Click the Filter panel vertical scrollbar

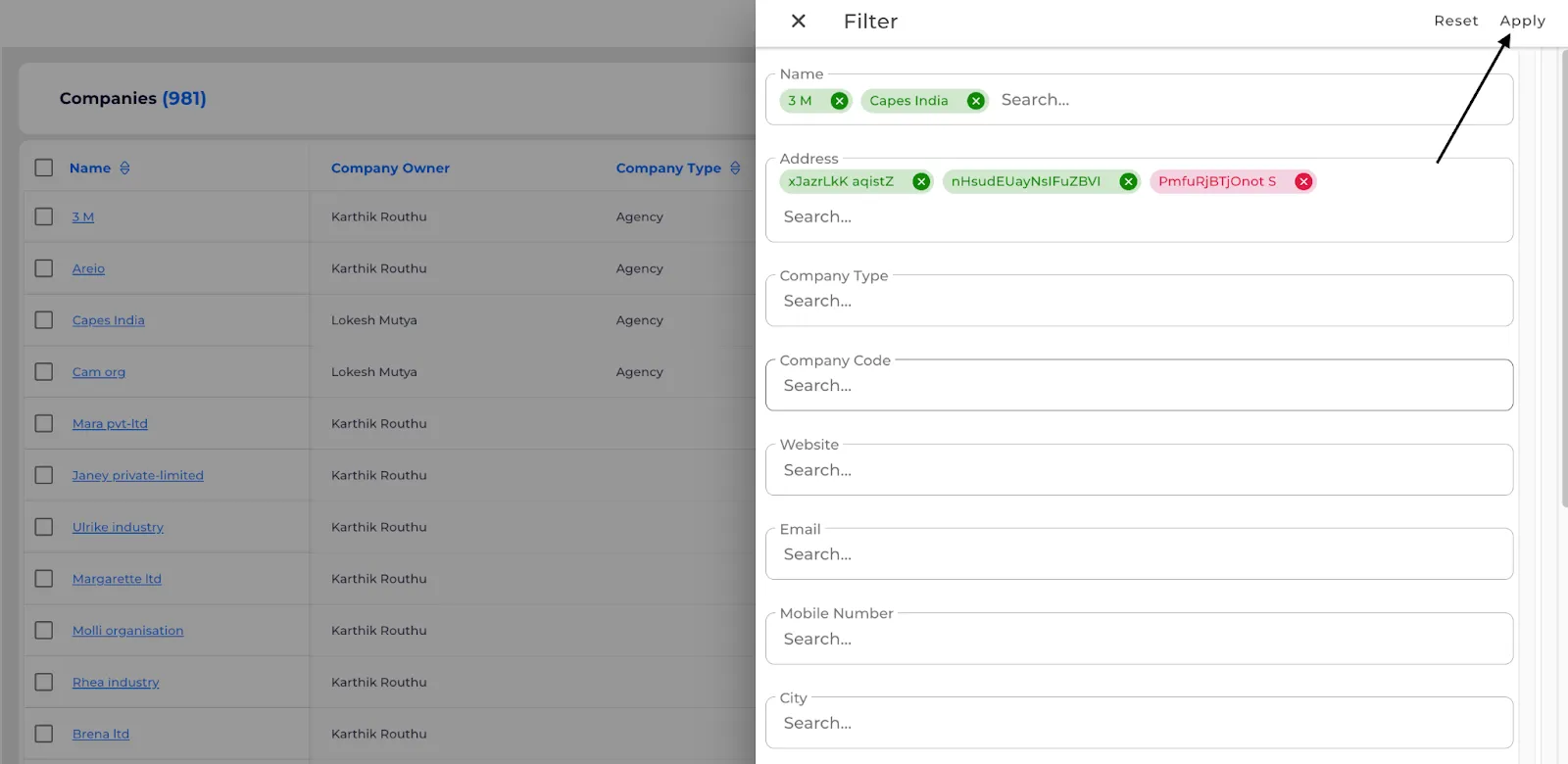click(1564, 276)
